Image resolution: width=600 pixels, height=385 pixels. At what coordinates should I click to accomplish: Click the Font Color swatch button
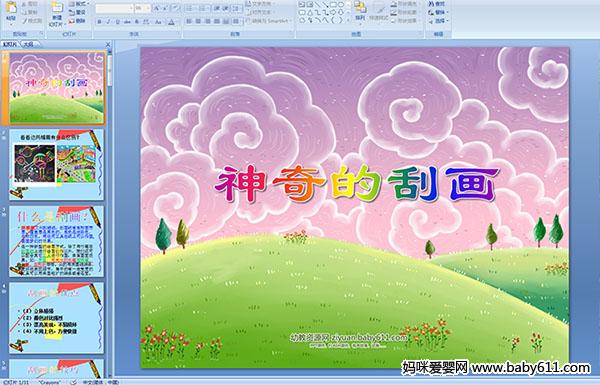tap(172, 22)
